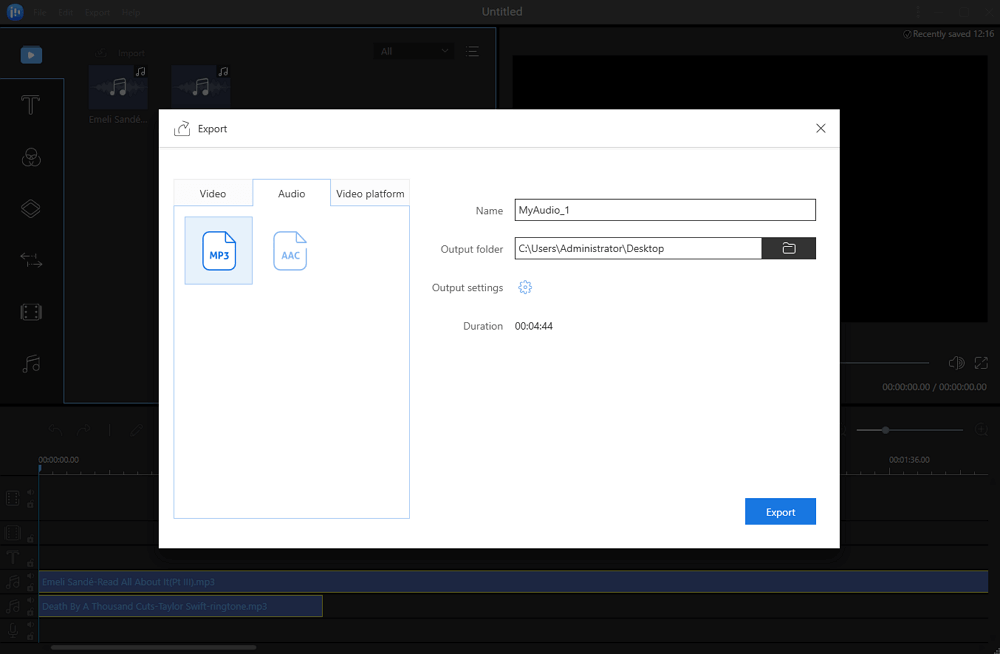Browse output folder with folder icon

788,248
